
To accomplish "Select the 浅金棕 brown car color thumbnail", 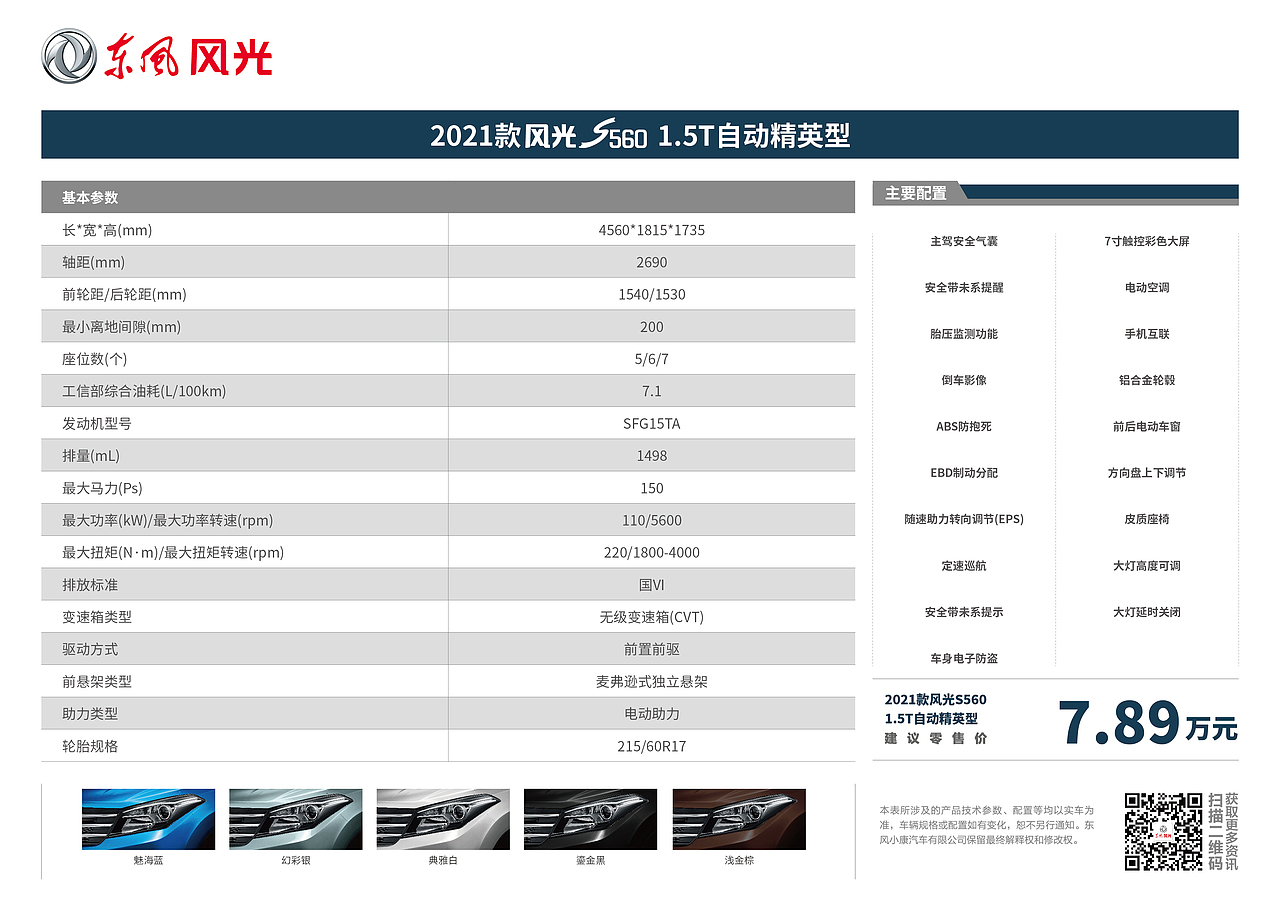I will 739,819.
